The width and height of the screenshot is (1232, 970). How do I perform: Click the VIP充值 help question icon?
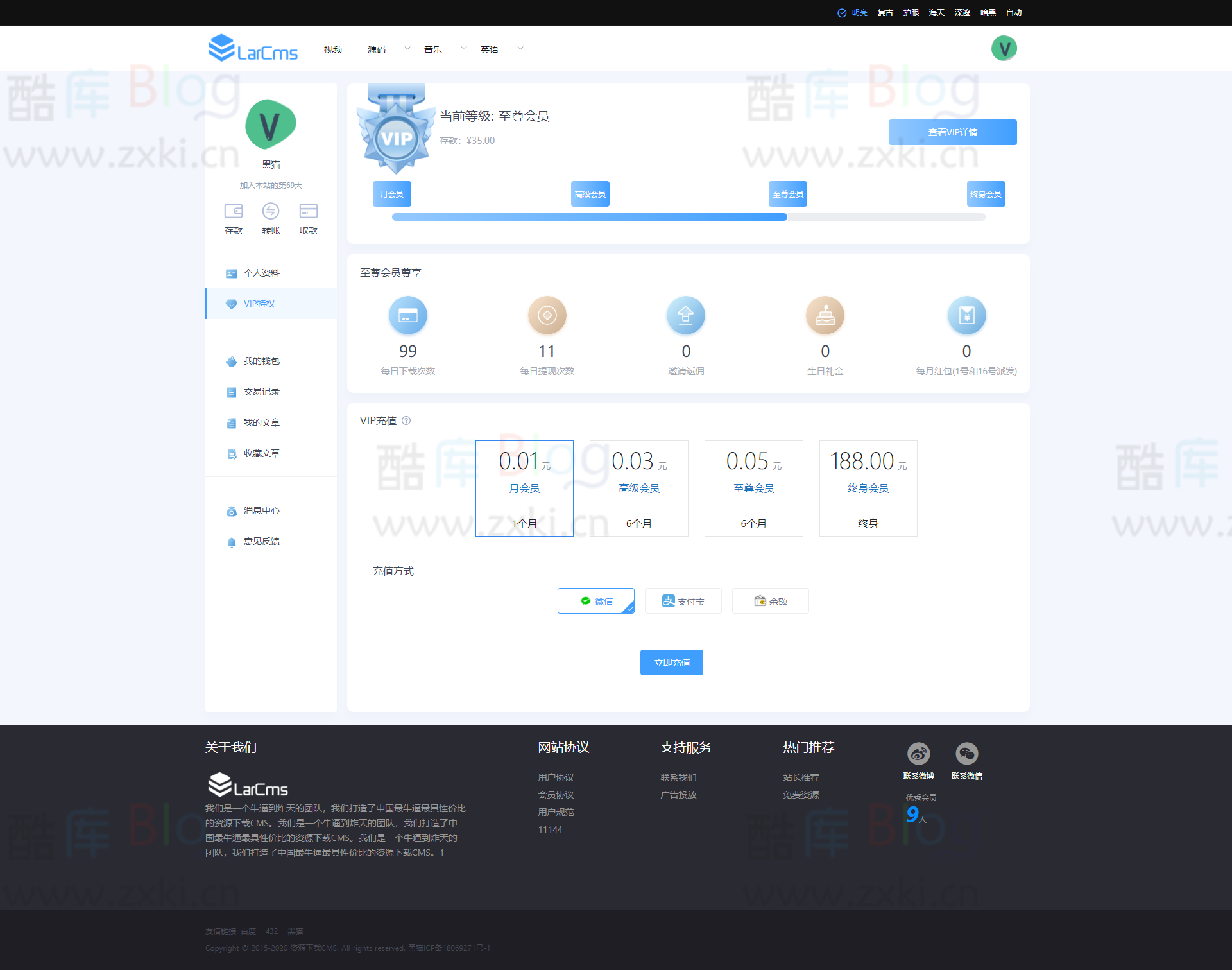[x=406, y=421]
